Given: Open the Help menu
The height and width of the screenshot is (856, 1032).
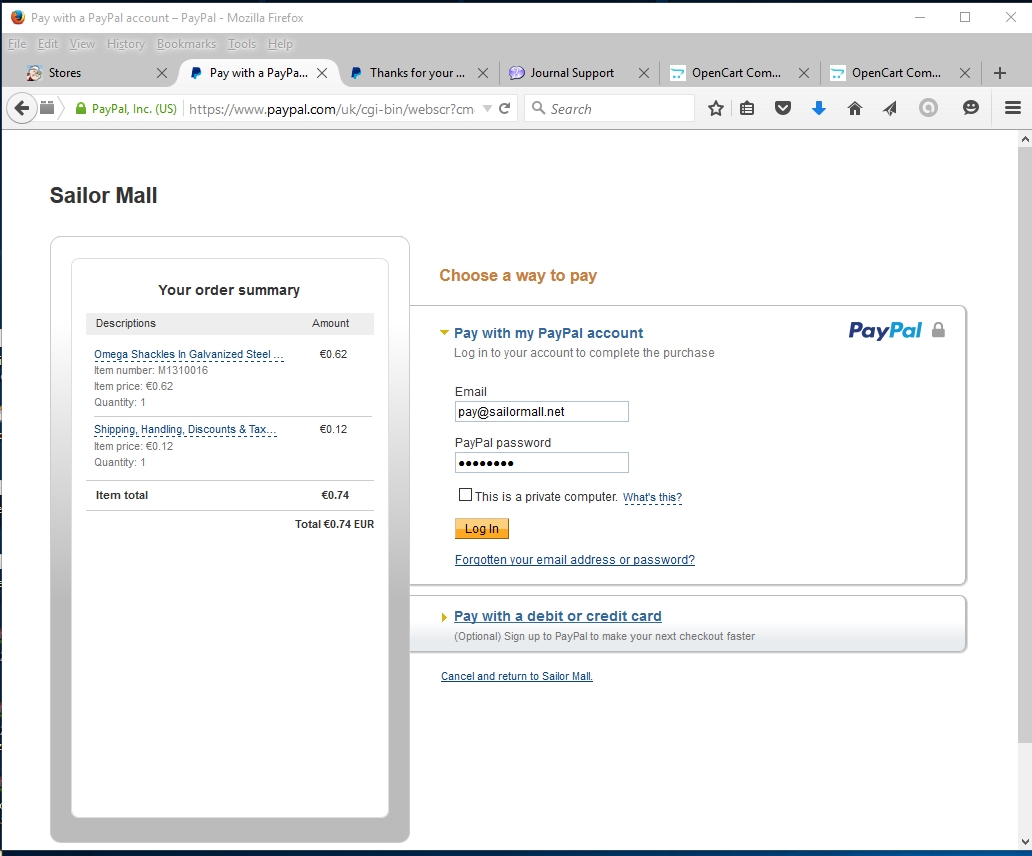Looking at the screenshot, I should [280, 44].
